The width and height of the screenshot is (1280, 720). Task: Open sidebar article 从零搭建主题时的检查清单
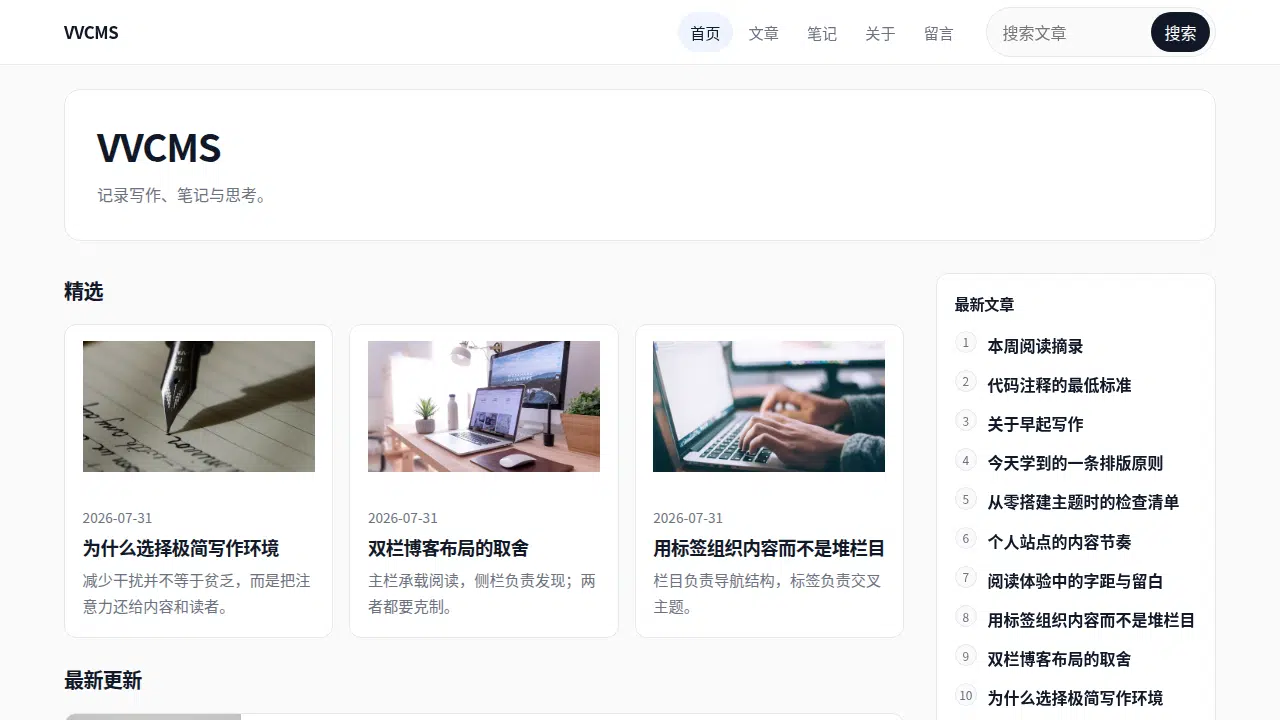(1083, 502)
